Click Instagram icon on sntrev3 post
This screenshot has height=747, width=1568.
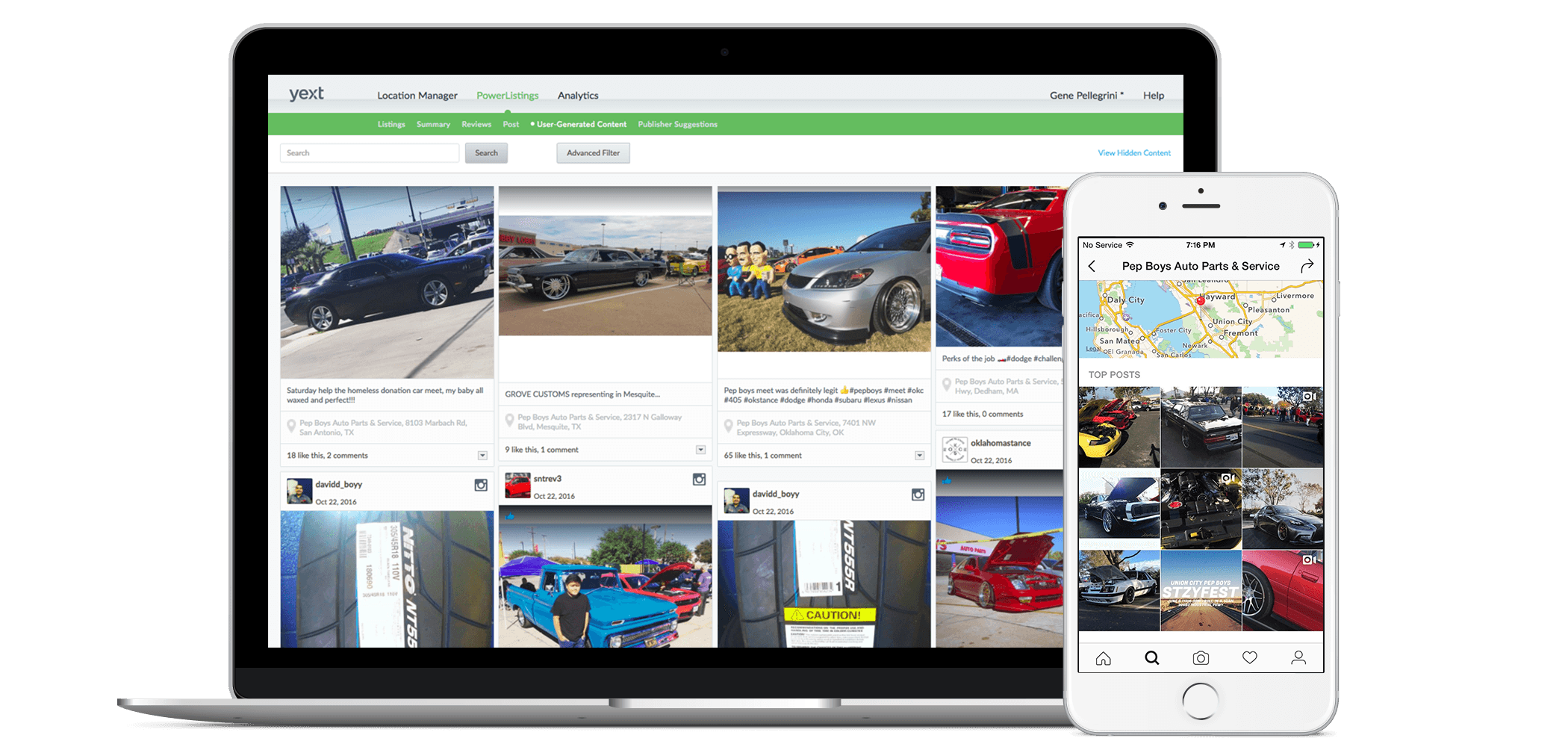pos(699,480)
